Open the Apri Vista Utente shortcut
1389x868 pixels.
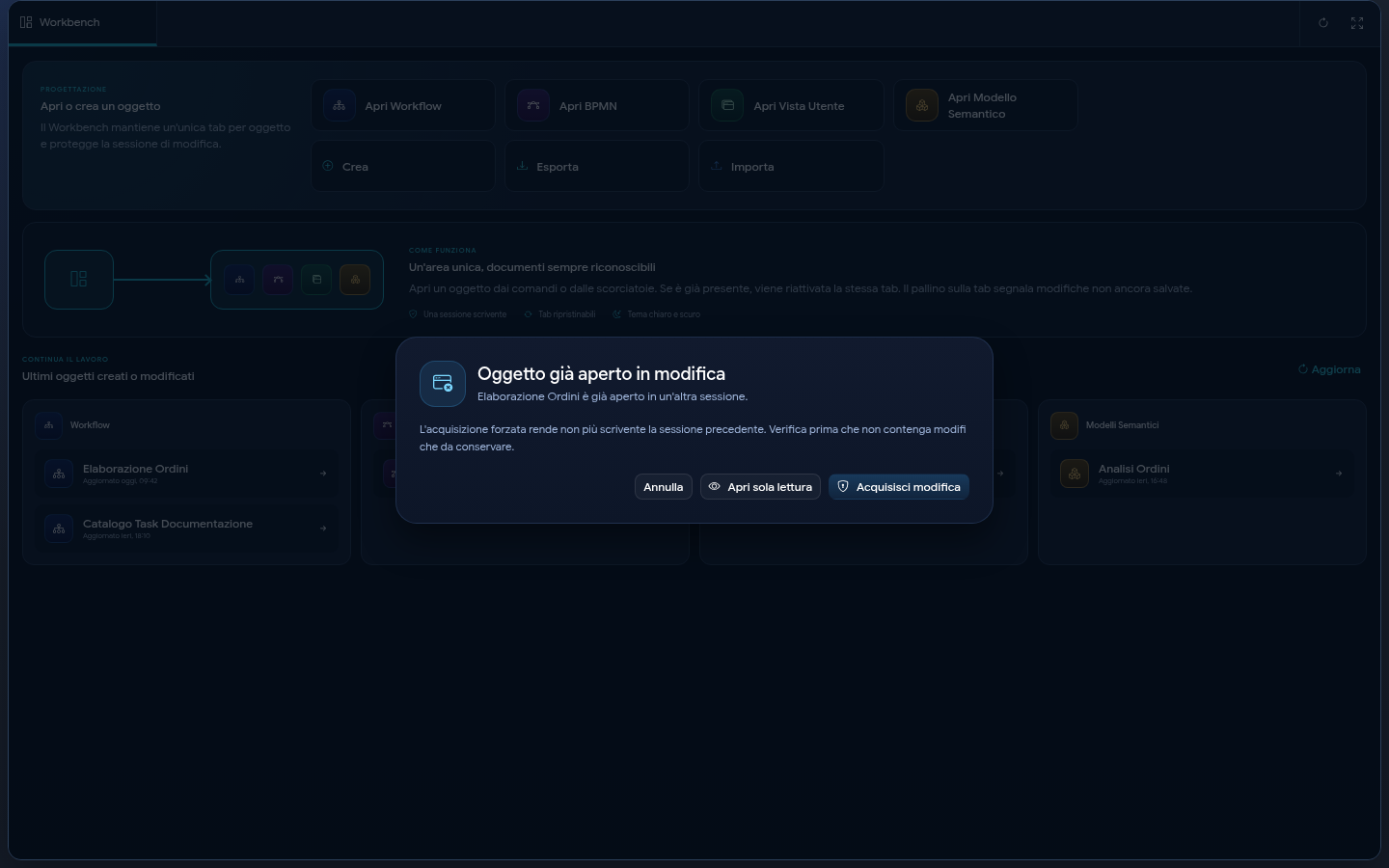pos(791,105)
